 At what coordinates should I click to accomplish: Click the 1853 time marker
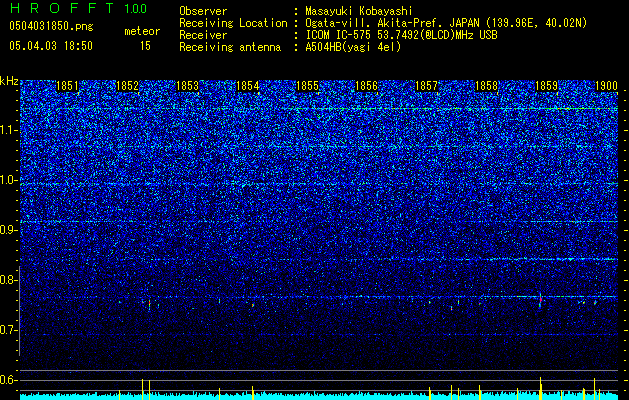pos(187,86)
